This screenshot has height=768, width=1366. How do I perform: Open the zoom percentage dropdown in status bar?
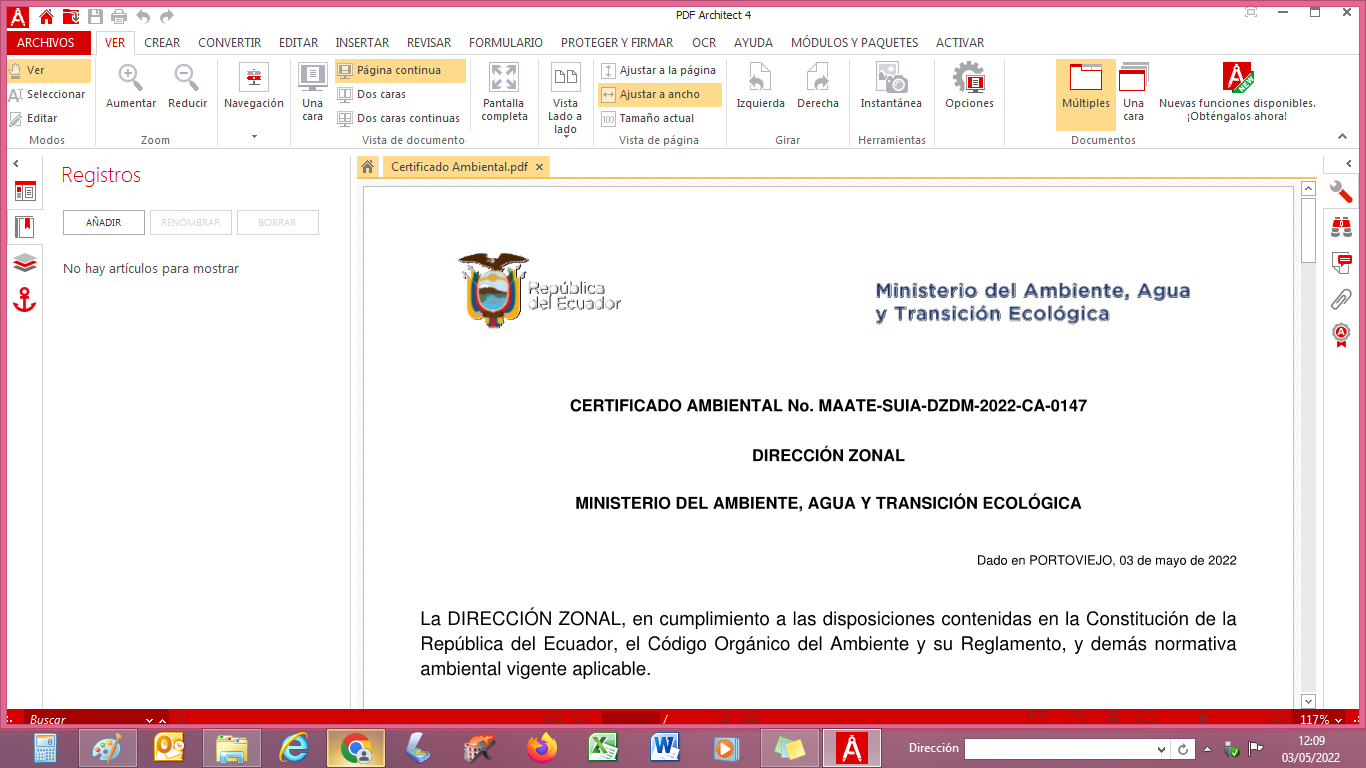1336,720
